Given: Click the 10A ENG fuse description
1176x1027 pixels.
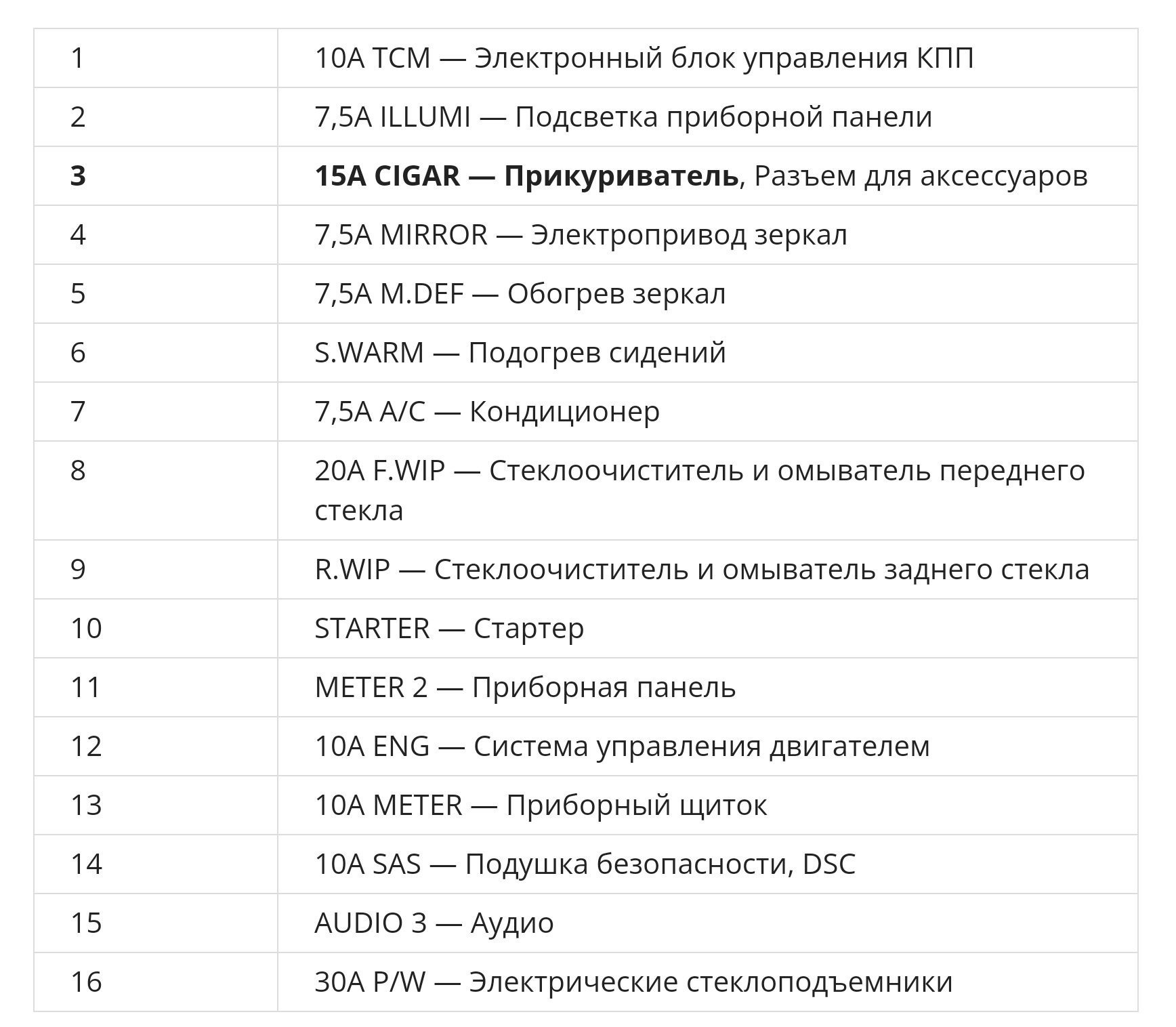Looking at the screenshot, I should 621,747.
